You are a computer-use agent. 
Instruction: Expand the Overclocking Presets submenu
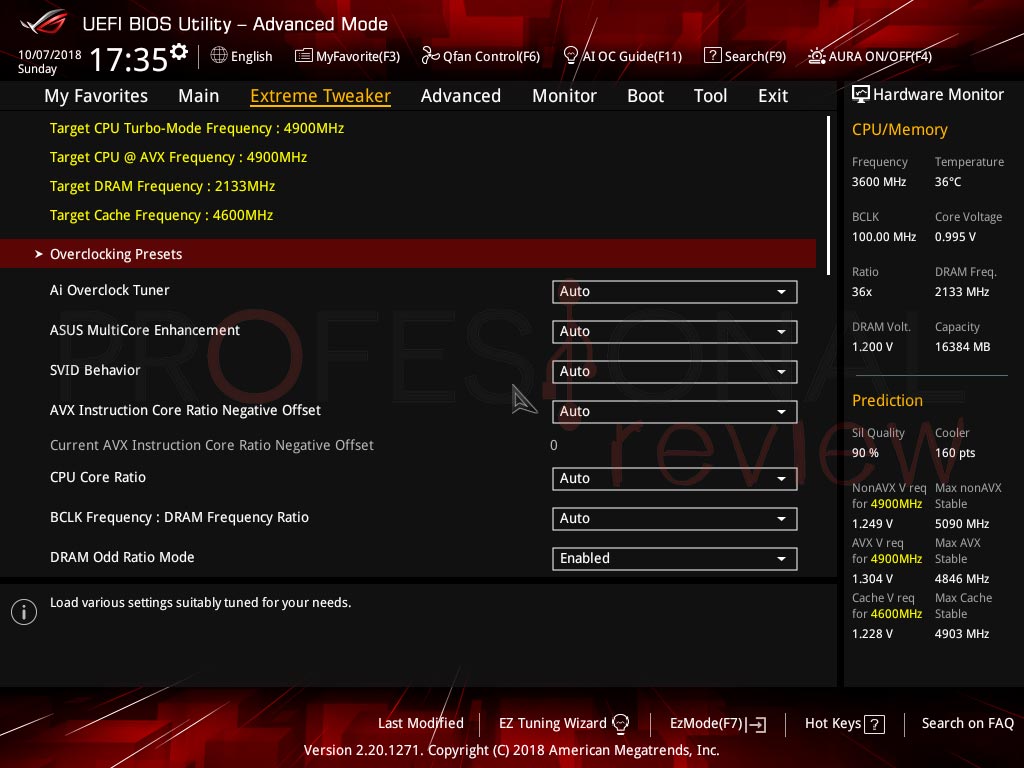tap(408, 253)
